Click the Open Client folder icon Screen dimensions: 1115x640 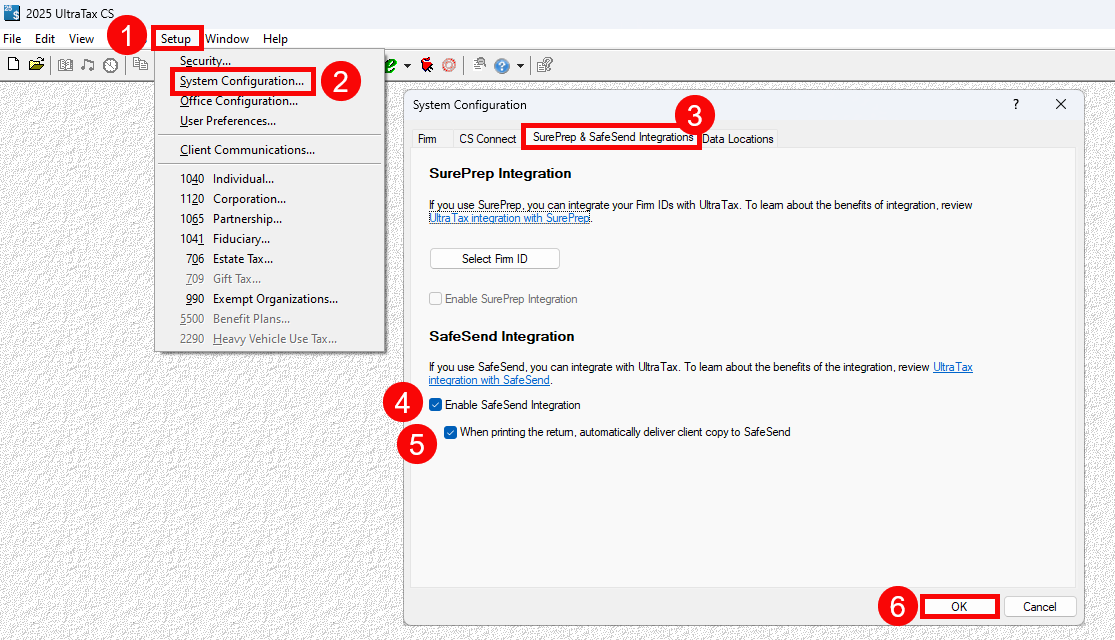click(x=36, y=65)
